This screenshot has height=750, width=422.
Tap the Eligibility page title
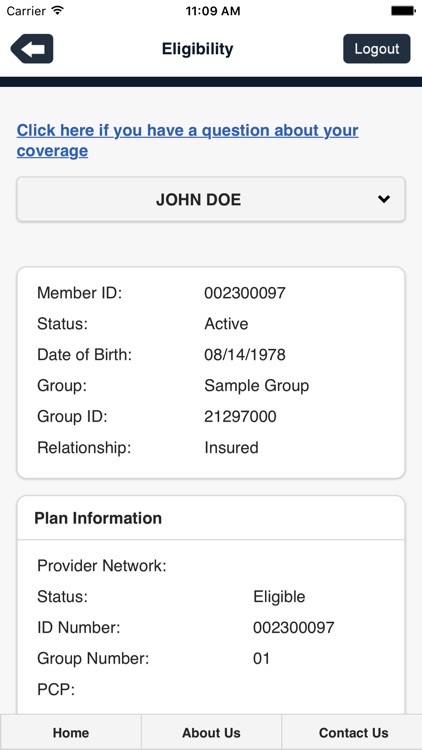tap(197, 49)
